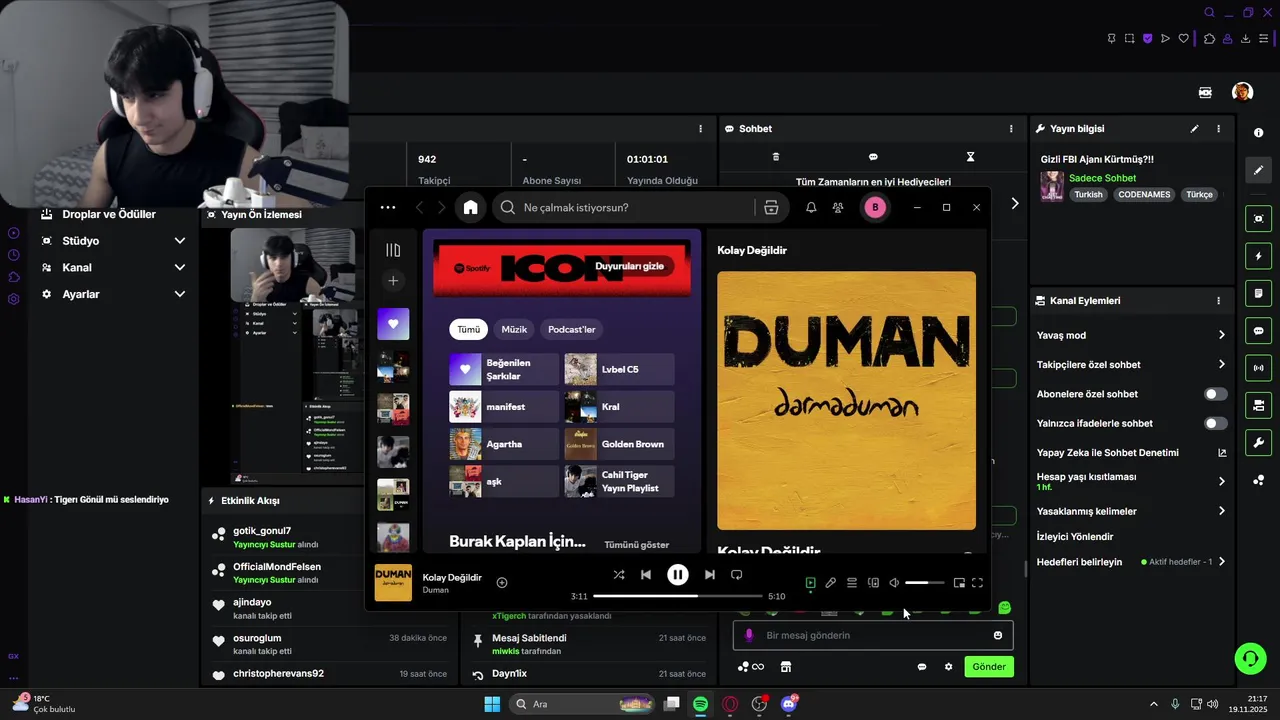Open Spotify from Windows taskbar

pyautogui.click(x=700, y=704)
